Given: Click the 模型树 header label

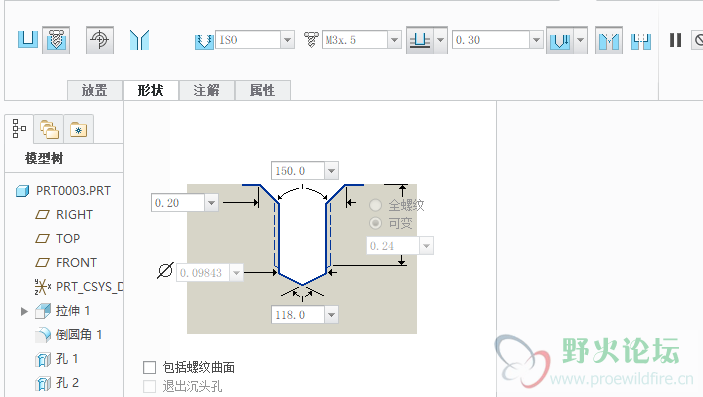Looking at the screenshot, I should (44, 158).
